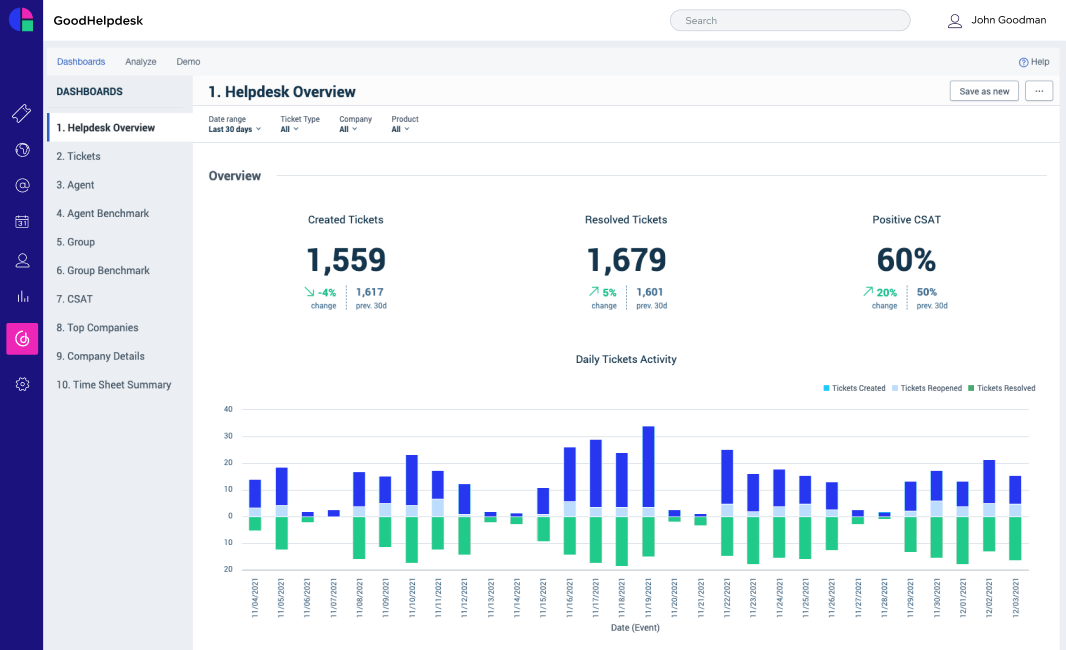1066x650 pixels.
Task: Open the Demo tab
Action: tap(188, 61)
